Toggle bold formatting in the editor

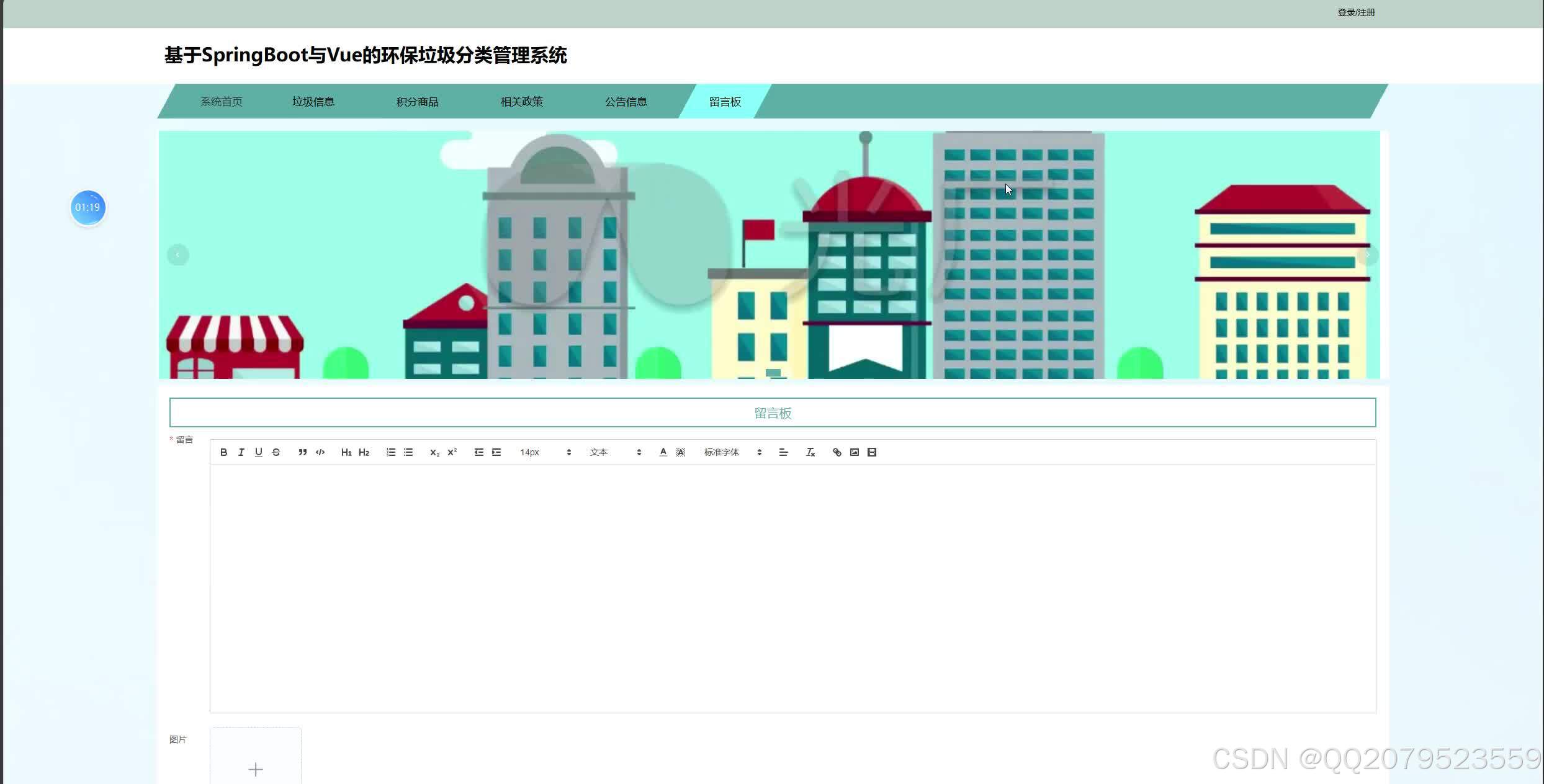pyautogui.click(x=223, y=452)
